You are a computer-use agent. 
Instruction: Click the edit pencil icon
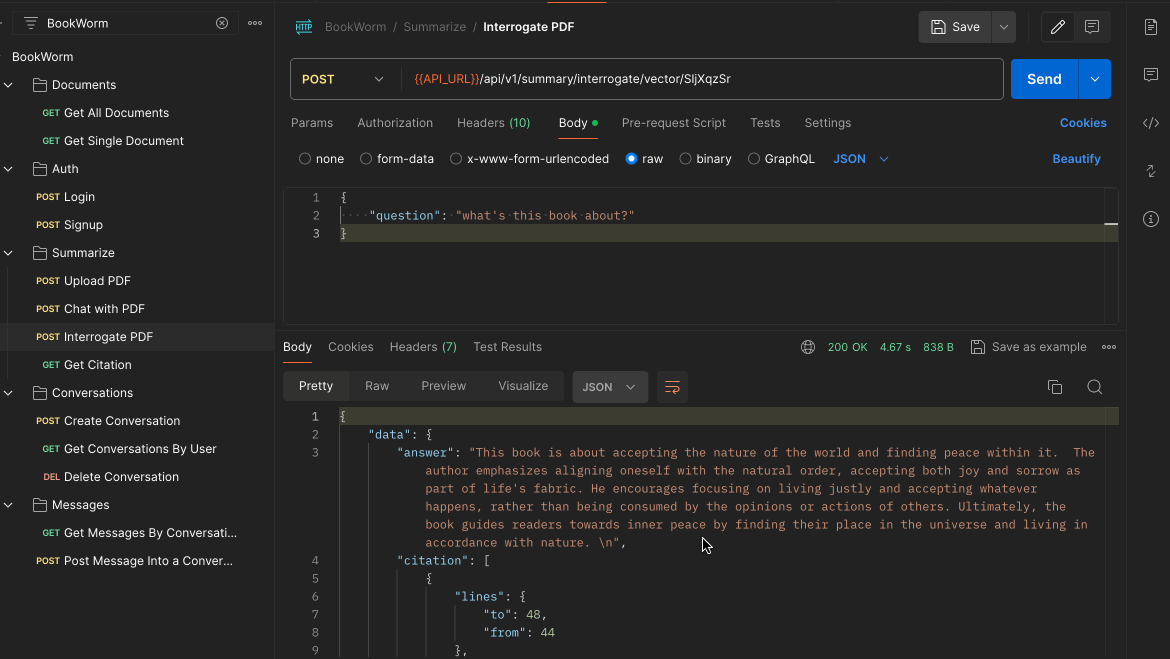(1057, 27)
